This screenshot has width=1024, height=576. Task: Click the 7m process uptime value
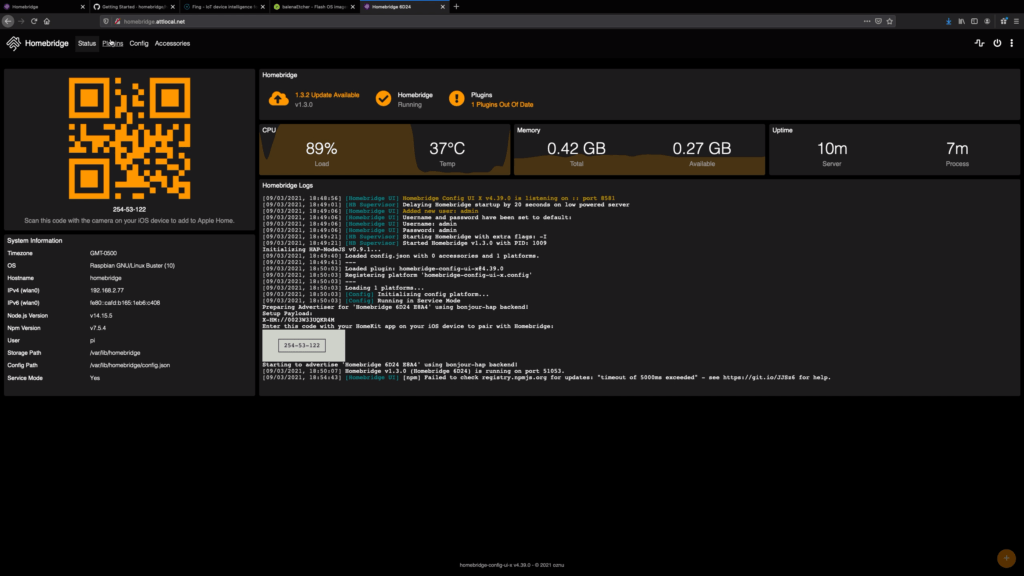(x=957, y=149)
